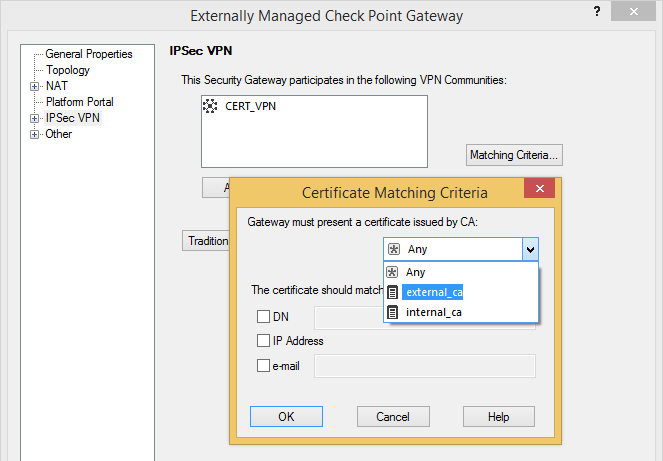Close the Certificate Matching Criteria dialog
663x461 pixels.
click(540, 190)
